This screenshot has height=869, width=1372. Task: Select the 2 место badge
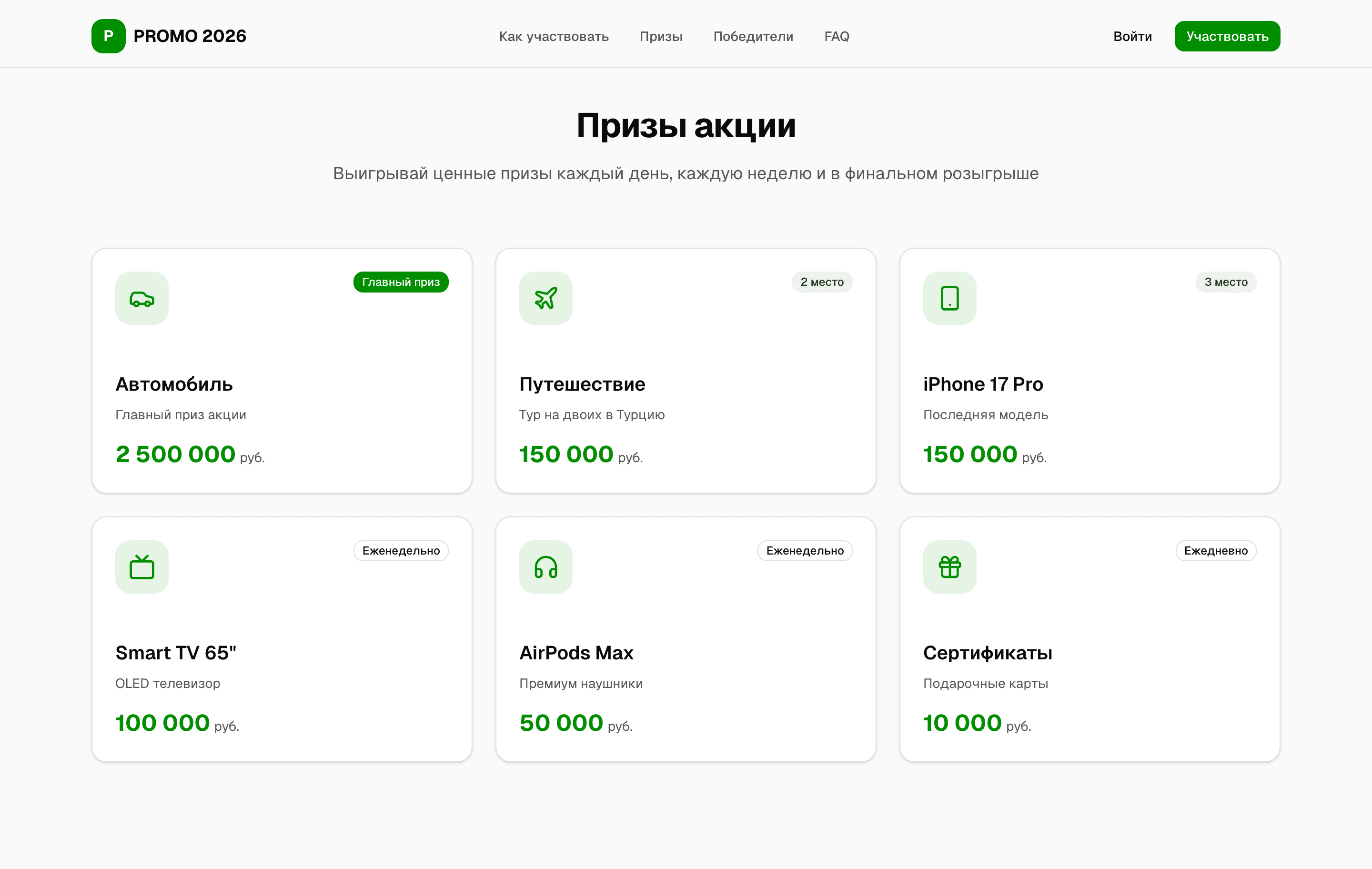(x=822, y=282)
